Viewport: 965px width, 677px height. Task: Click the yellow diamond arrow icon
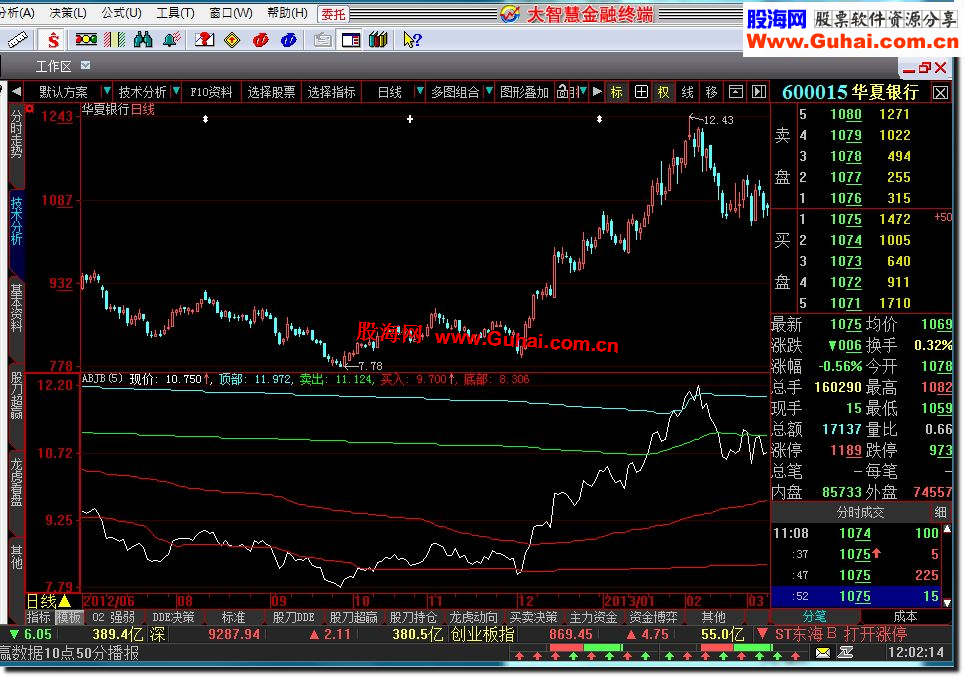232,40
